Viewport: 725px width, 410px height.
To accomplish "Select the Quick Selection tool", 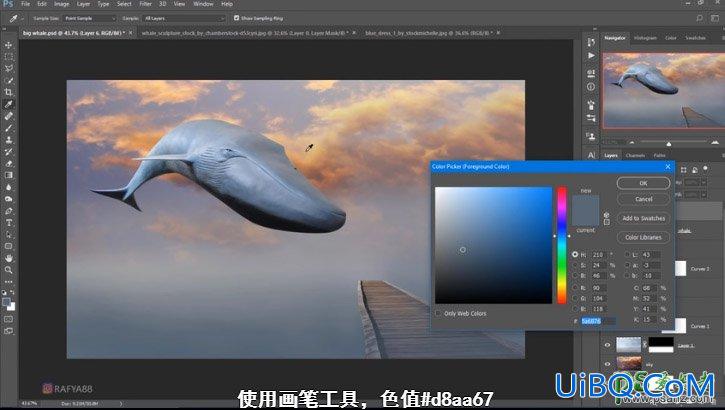I will point(8,80).
